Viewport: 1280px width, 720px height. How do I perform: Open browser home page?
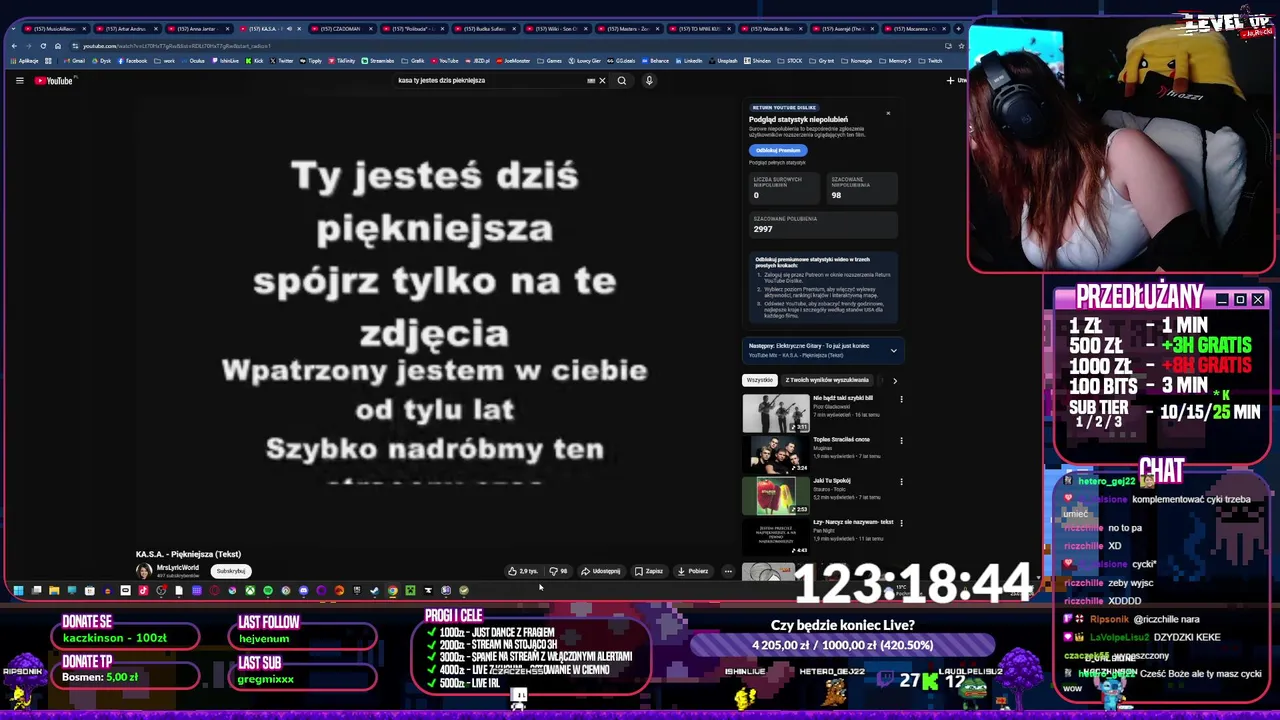58,46
